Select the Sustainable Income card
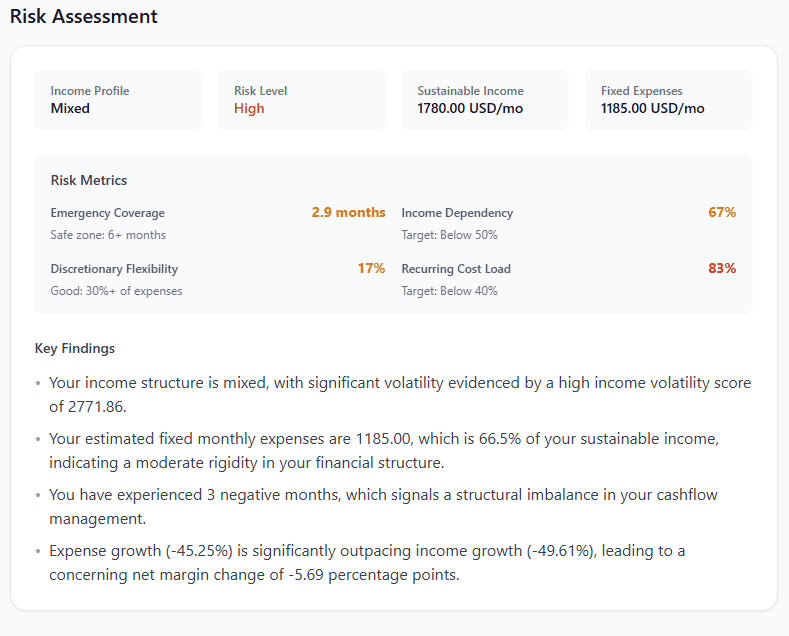Image resolution: width=789 pixels, height=636 pixels. tap(485, 100)
